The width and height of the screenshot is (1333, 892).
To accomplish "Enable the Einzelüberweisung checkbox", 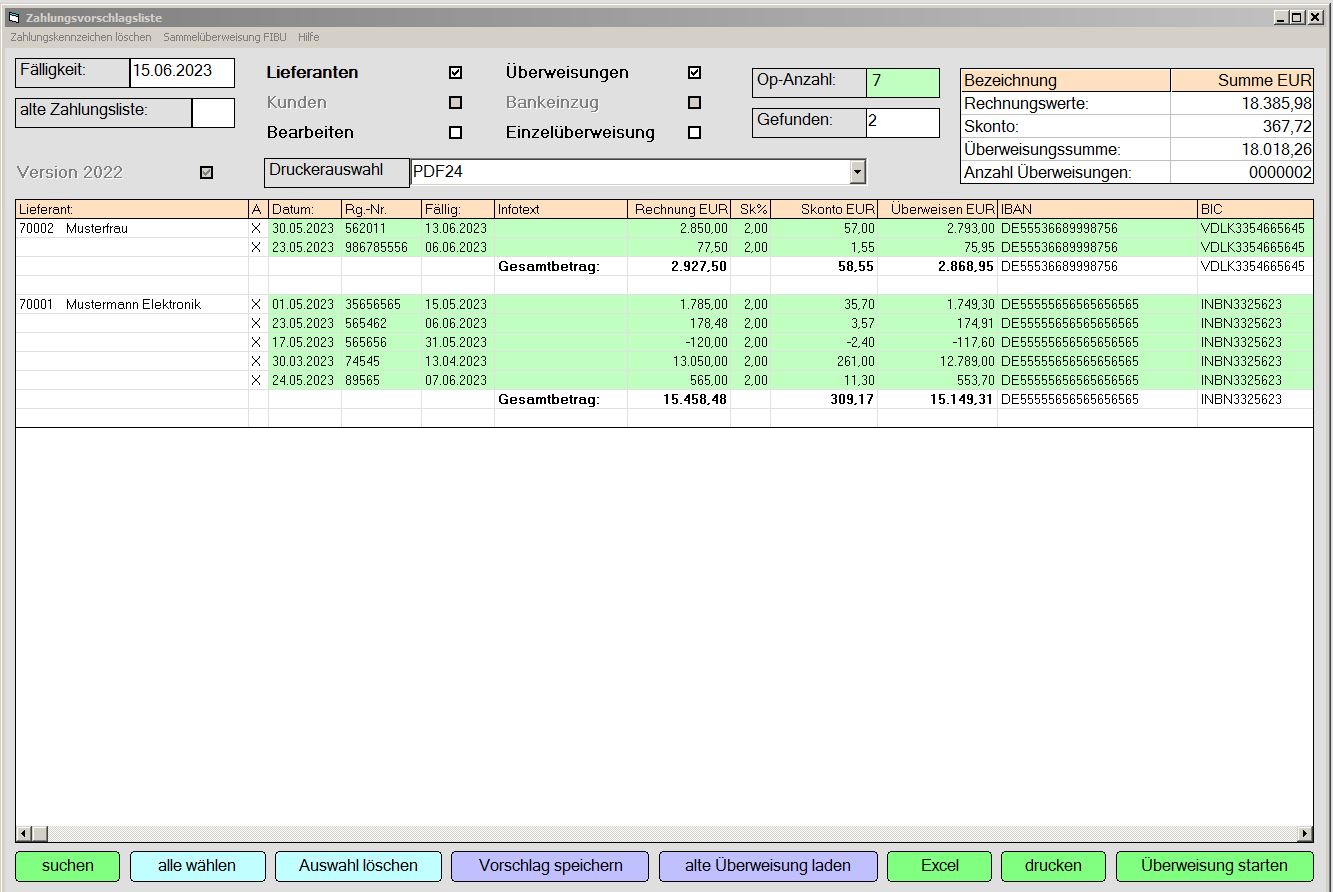I will [x=695, y=132].
